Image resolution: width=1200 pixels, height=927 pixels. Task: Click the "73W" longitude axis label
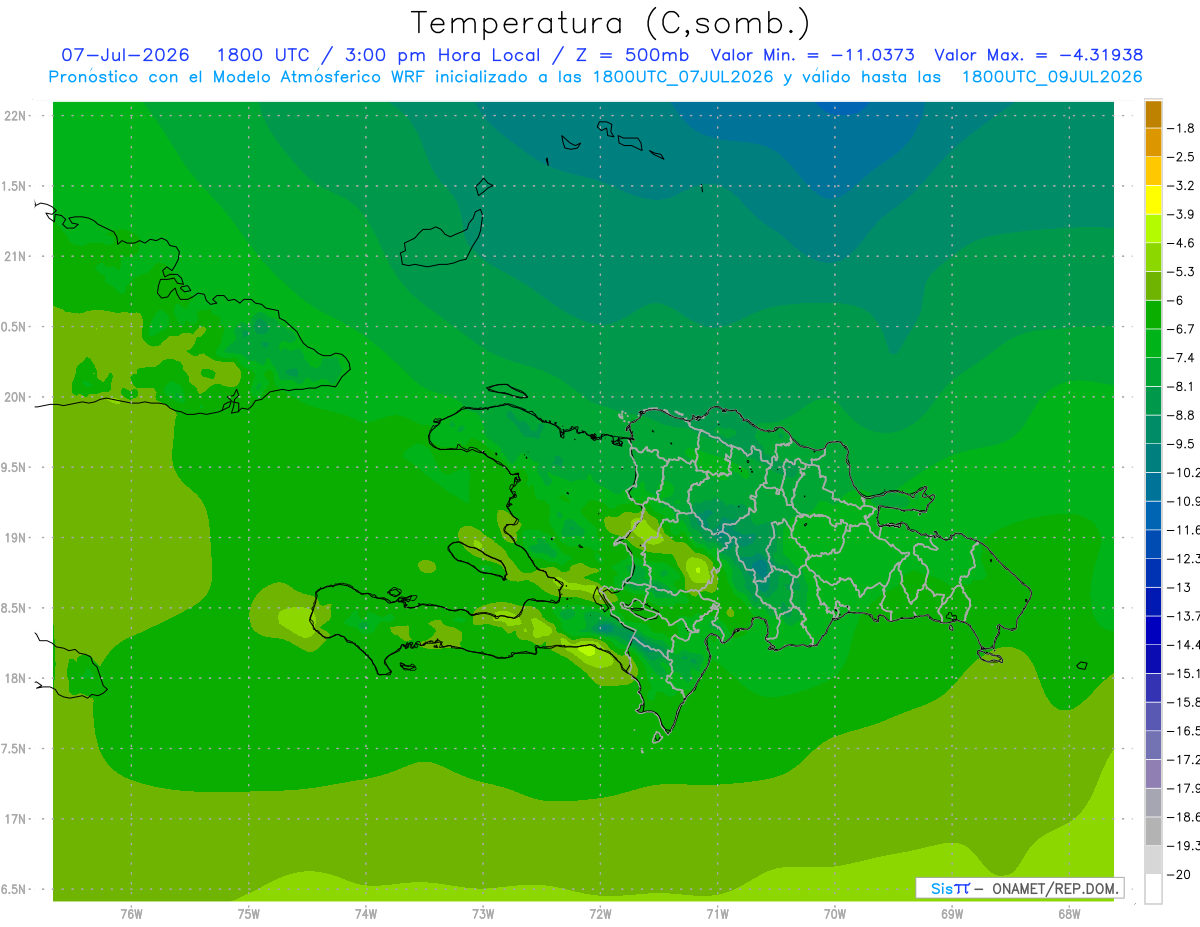[483, 913]
